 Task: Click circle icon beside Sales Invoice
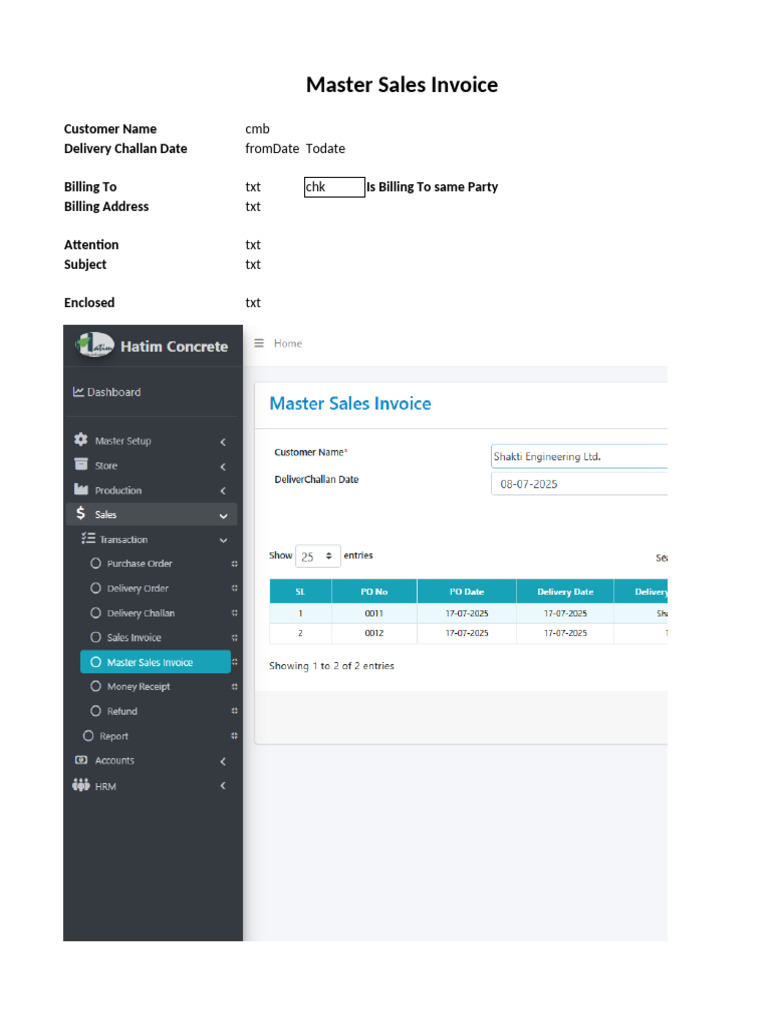pos(96,637)
